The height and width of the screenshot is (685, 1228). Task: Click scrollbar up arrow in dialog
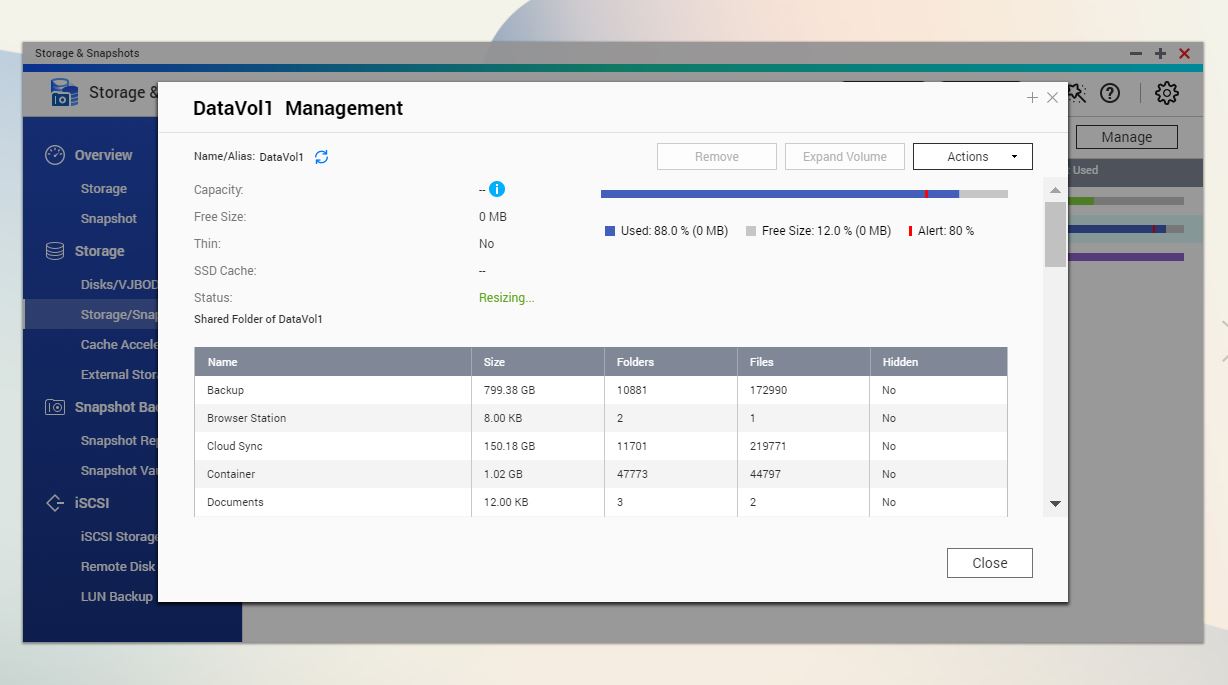[1055, 190]
